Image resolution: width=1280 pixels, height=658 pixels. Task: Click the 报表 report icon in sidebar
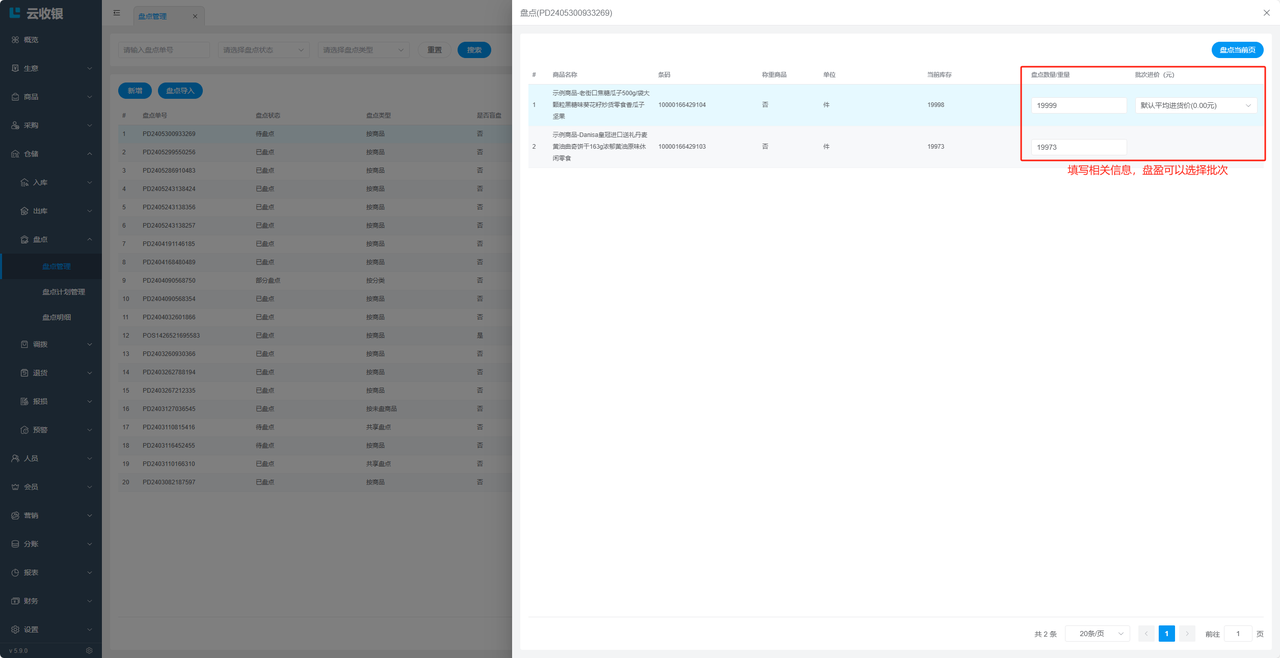coord(15,573)
